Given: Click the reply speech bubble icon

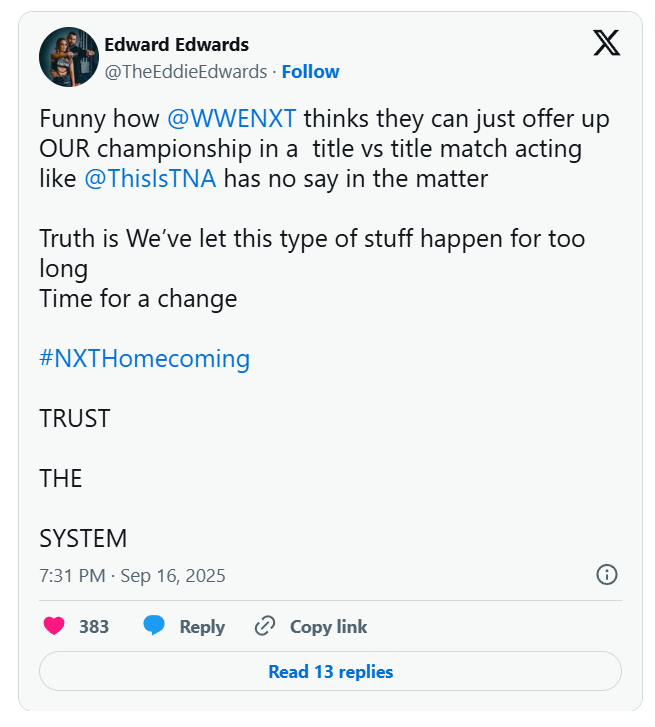Looking at the screenshot, I should click(154, 626).
